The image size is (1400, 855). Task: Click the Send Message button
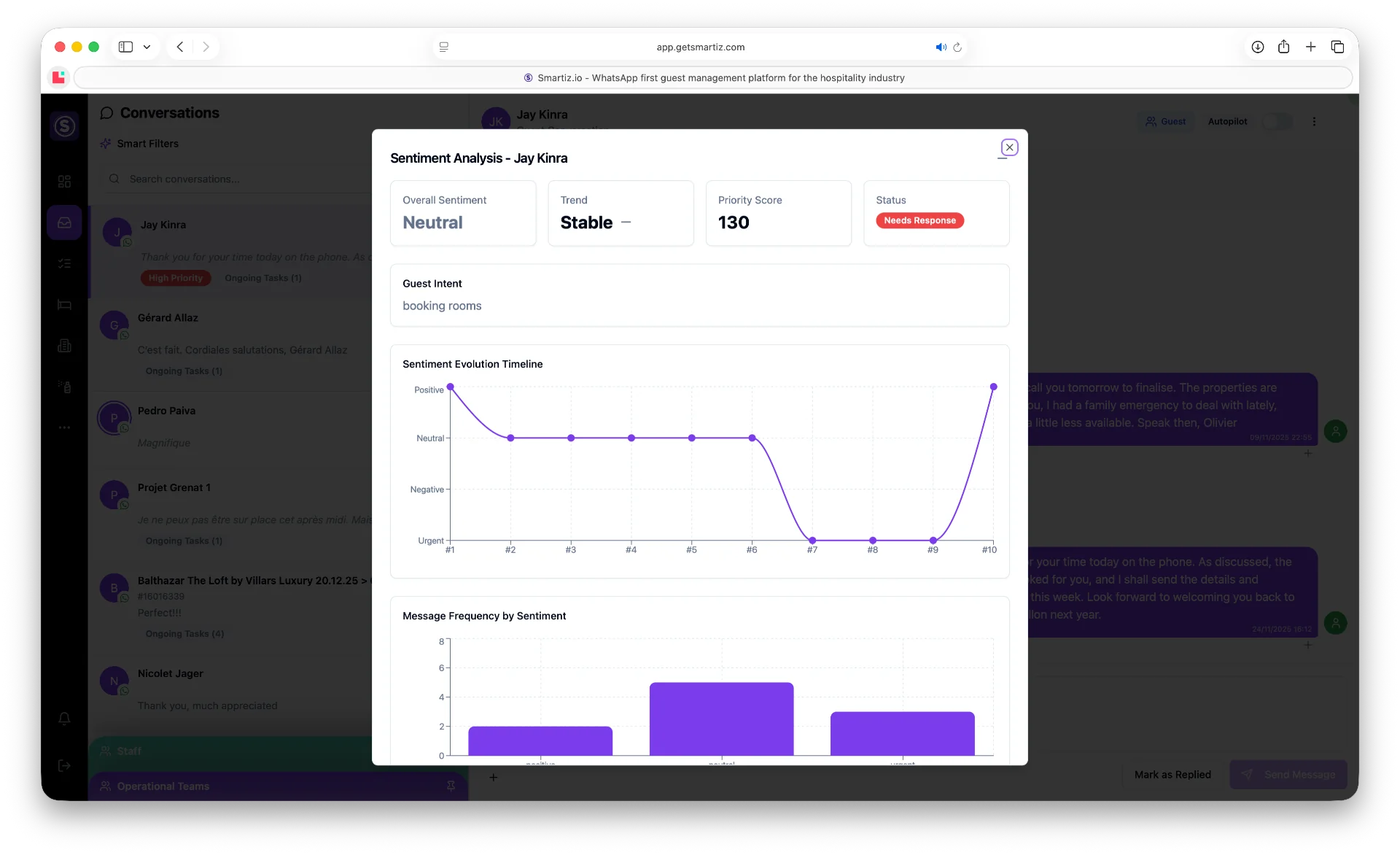point(1288,775)
